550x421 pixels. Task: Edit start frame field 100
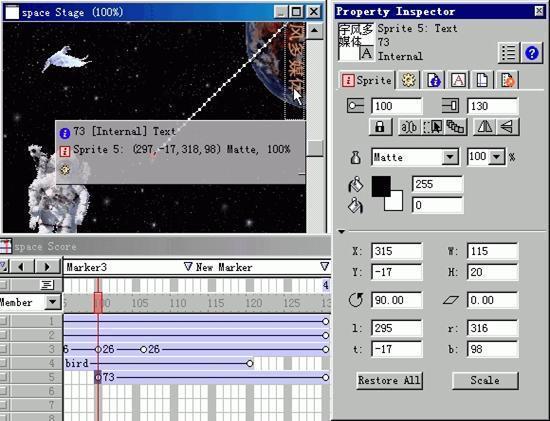pos(397,106)
